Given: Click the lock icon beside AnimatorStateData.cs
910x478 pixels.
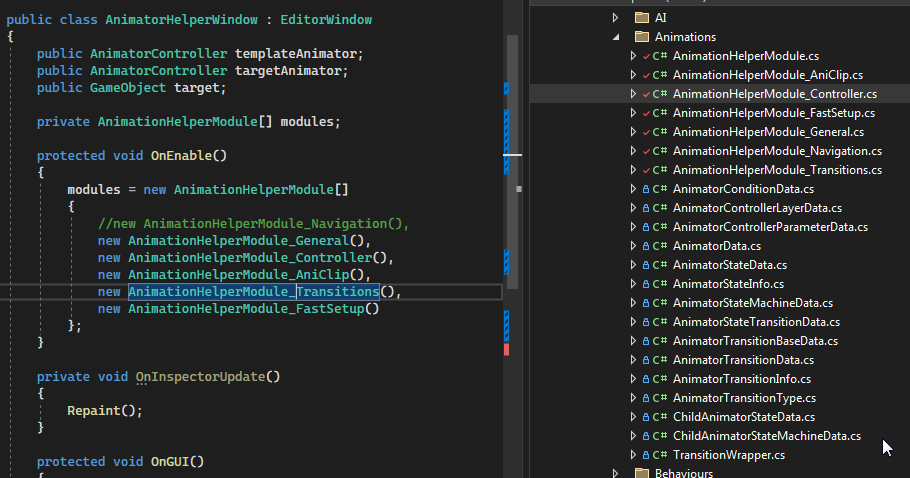Looking at the screenshot, I should [x=646, y=265].
